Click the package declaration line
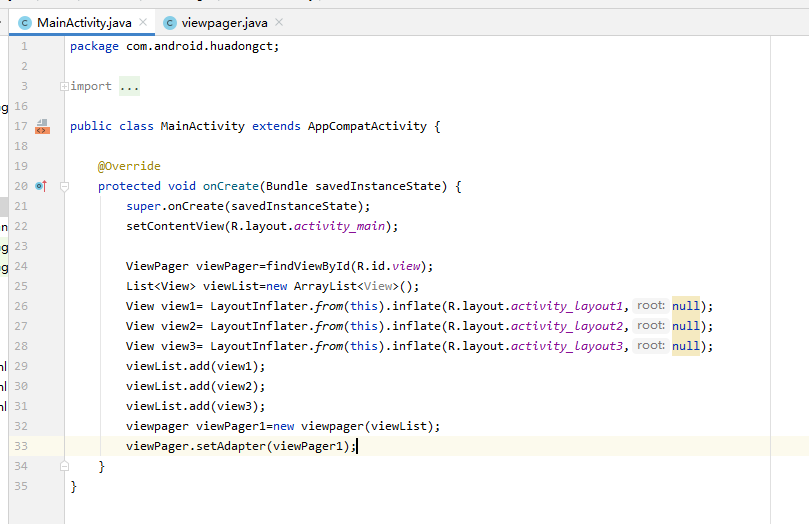Screen dimensions: 809x524 pyautogui.click(x=174, y=46)
